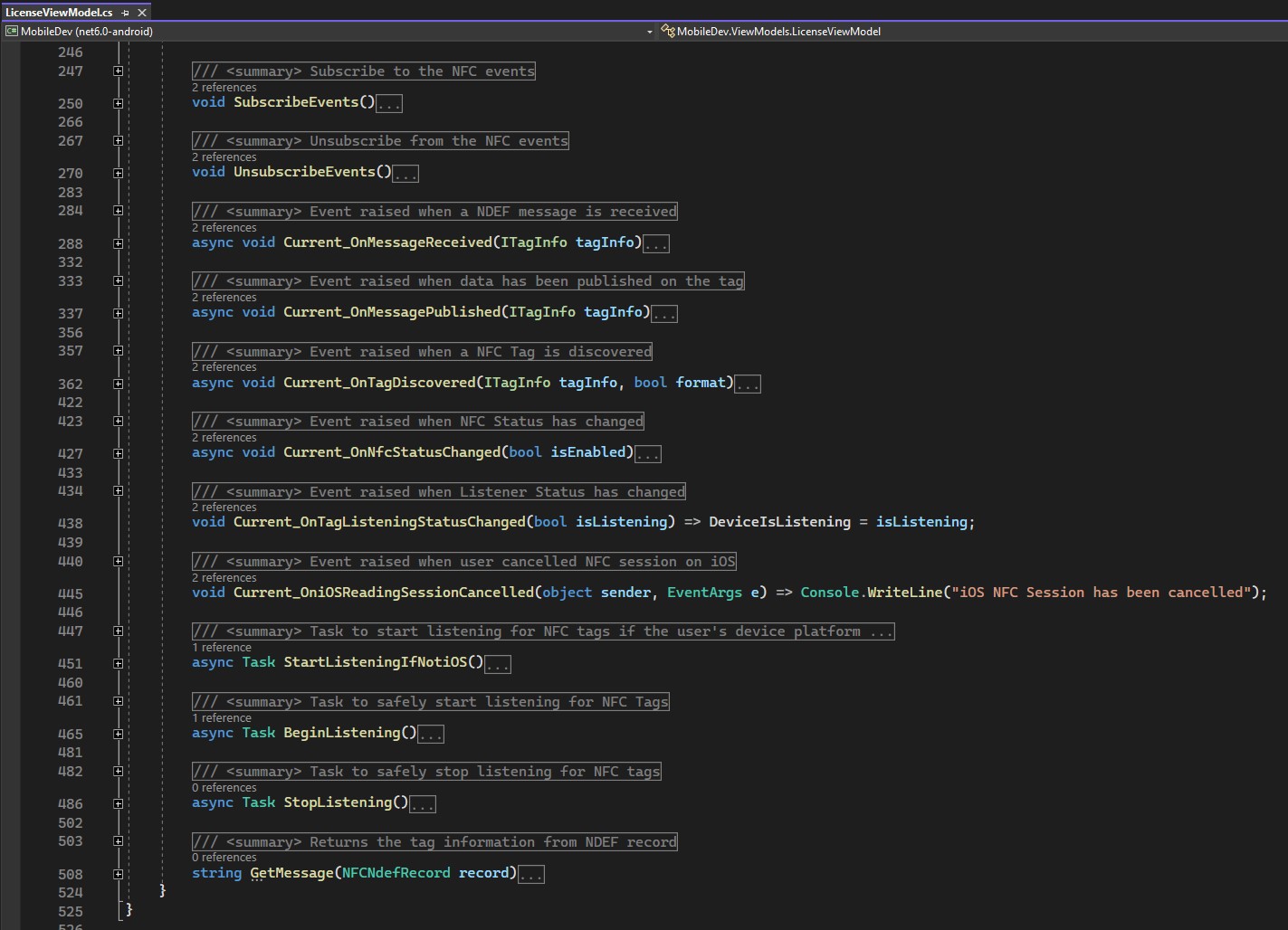Screen dimensions: 1288x930
Task: Open '1 reference' CodeLens above StartListeningIfNotiOS
Action: click(222, 647)
